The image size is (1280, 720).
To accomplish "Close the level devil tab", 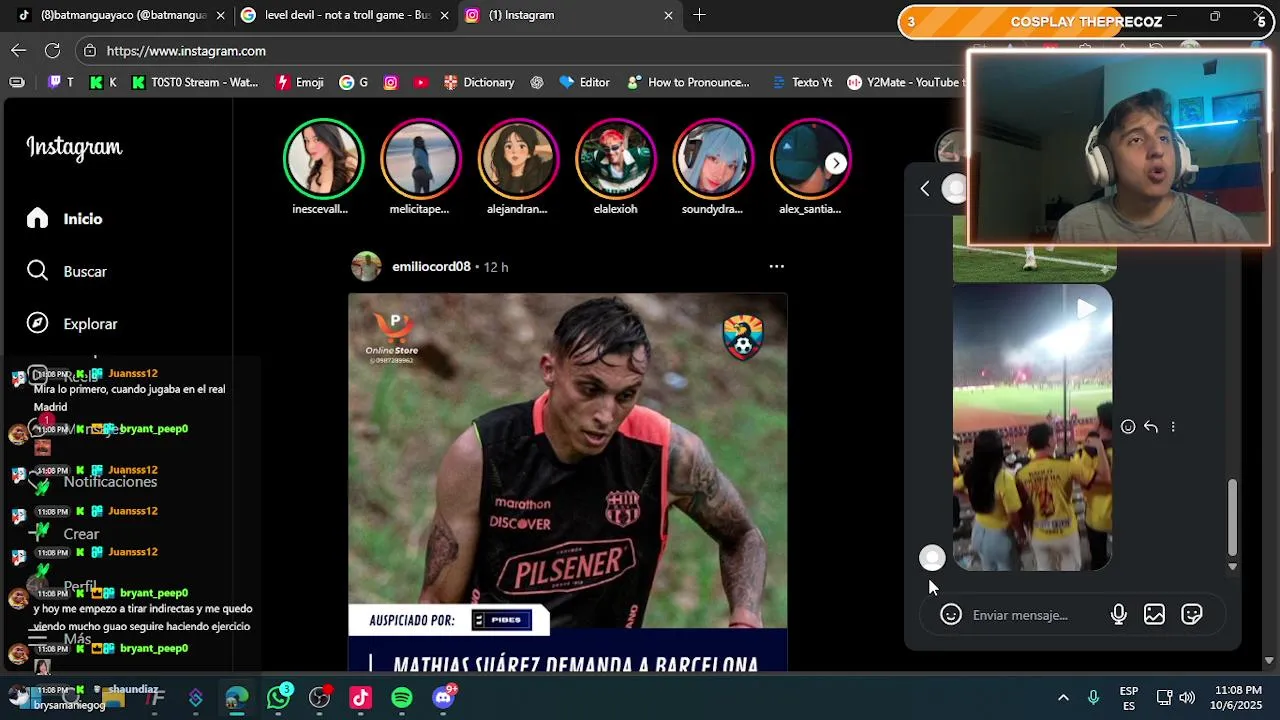I will (444, 15).
